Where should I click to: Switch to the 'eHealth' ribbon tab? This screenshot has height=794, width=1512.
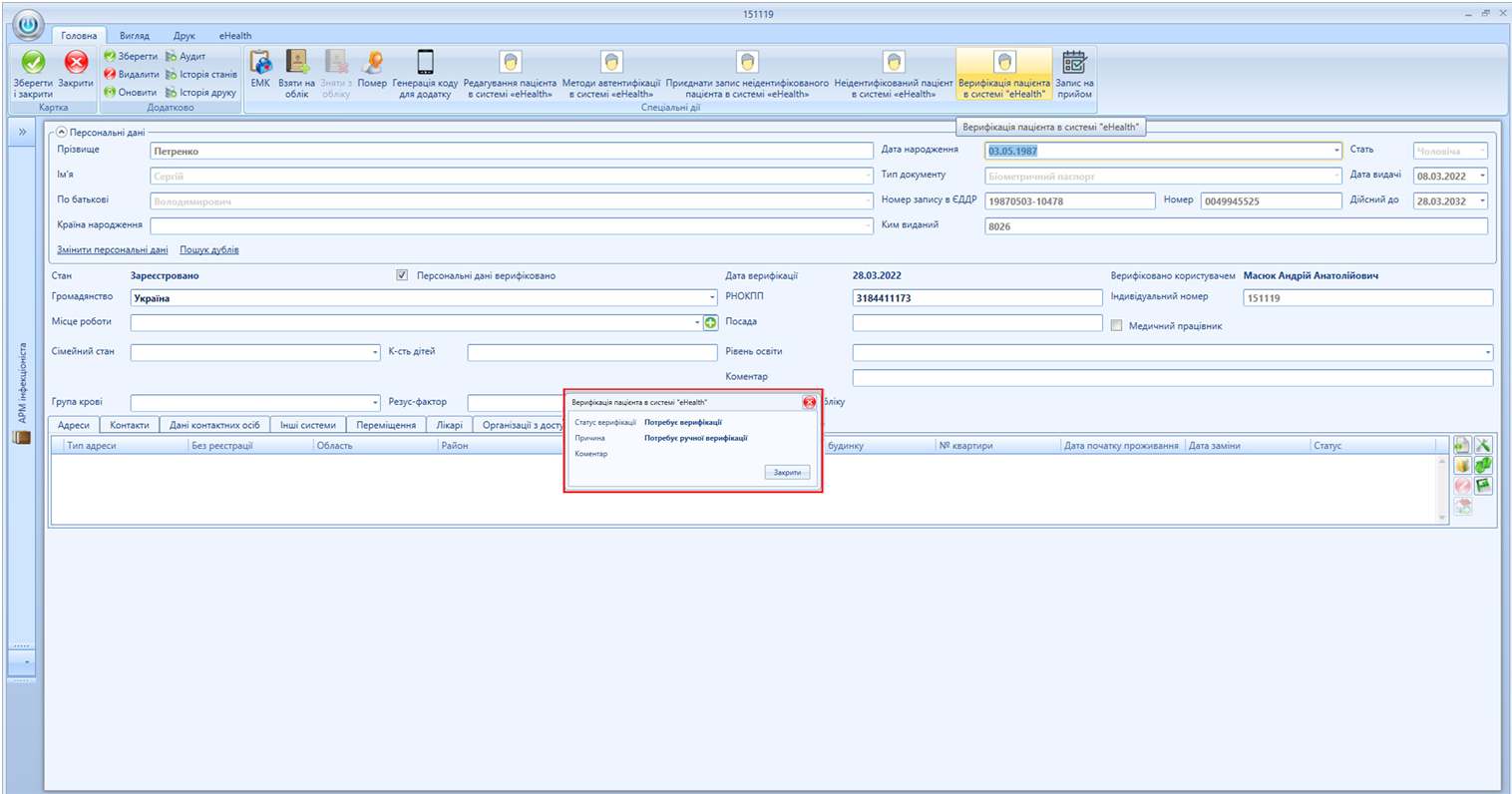pos(235,36)
